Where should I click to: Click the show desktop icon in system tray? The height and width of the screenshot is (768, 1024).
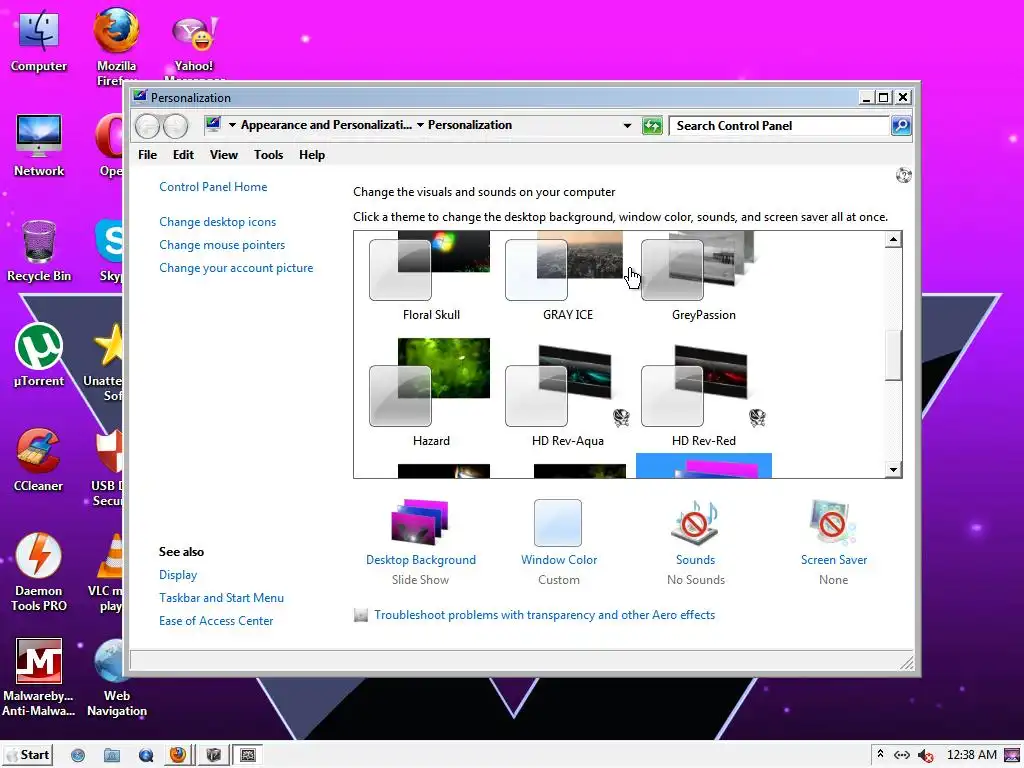tap(1011, 755)
